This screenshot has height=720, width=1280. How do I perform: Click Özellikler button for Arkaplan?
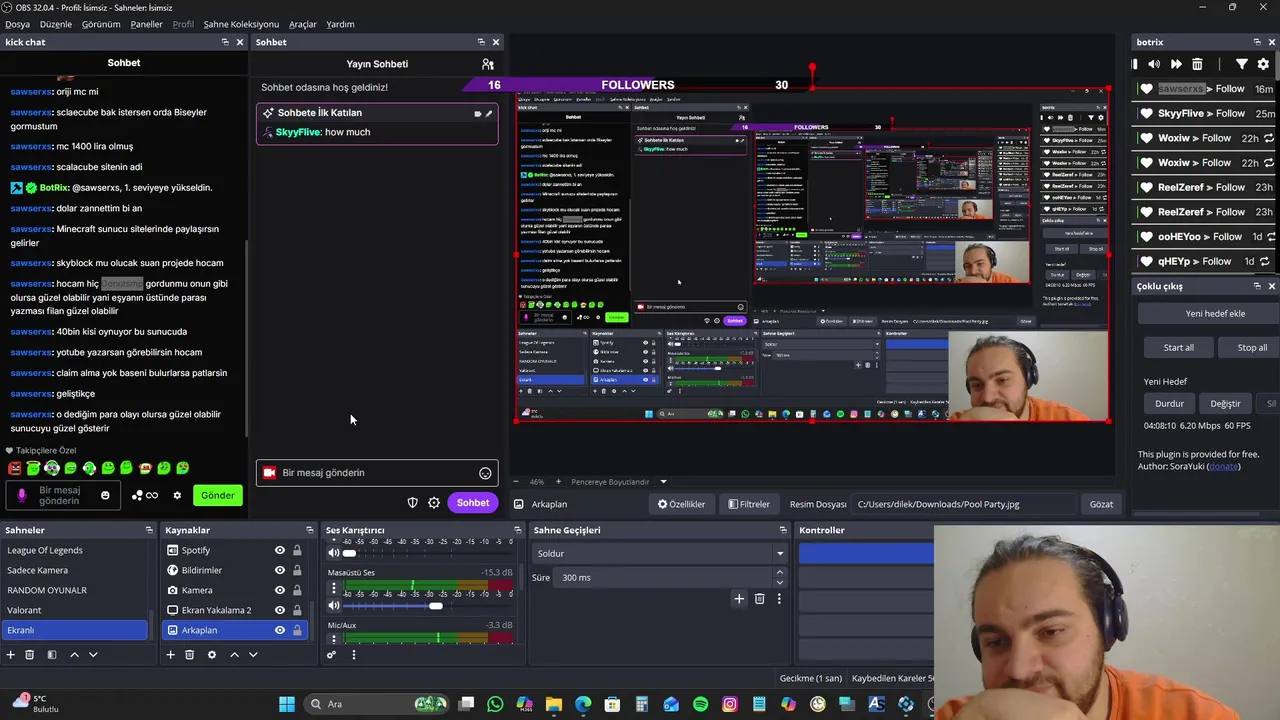(x=681, y=504)
